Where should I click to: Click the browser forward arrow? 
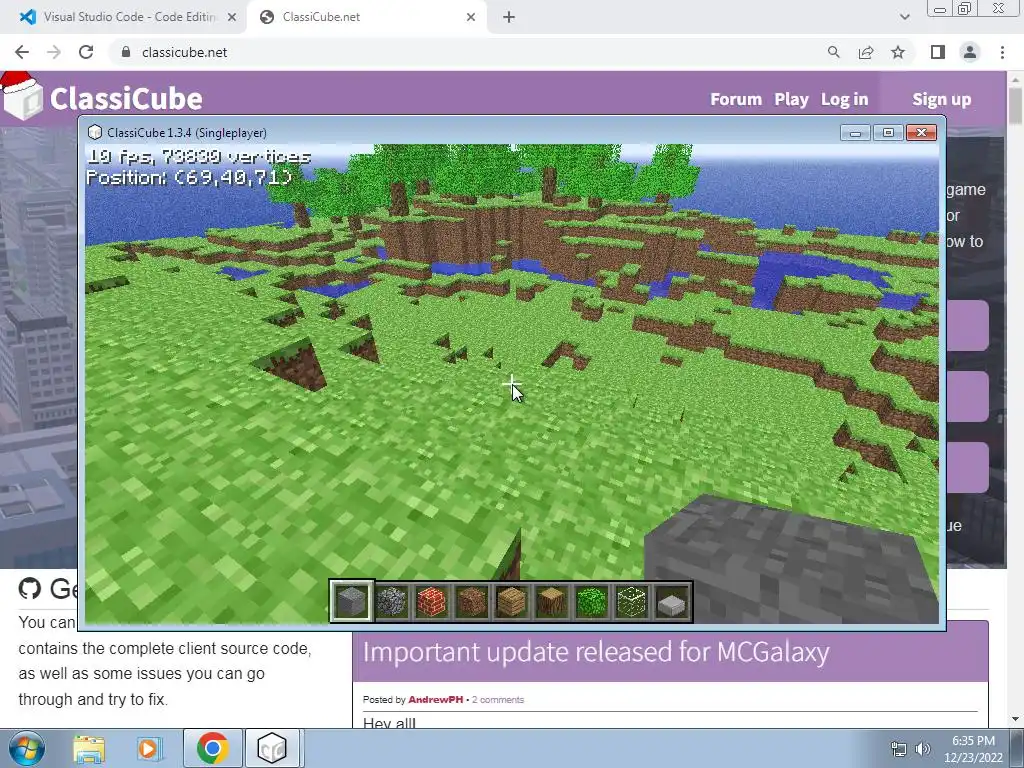click(x=54, y=52)
